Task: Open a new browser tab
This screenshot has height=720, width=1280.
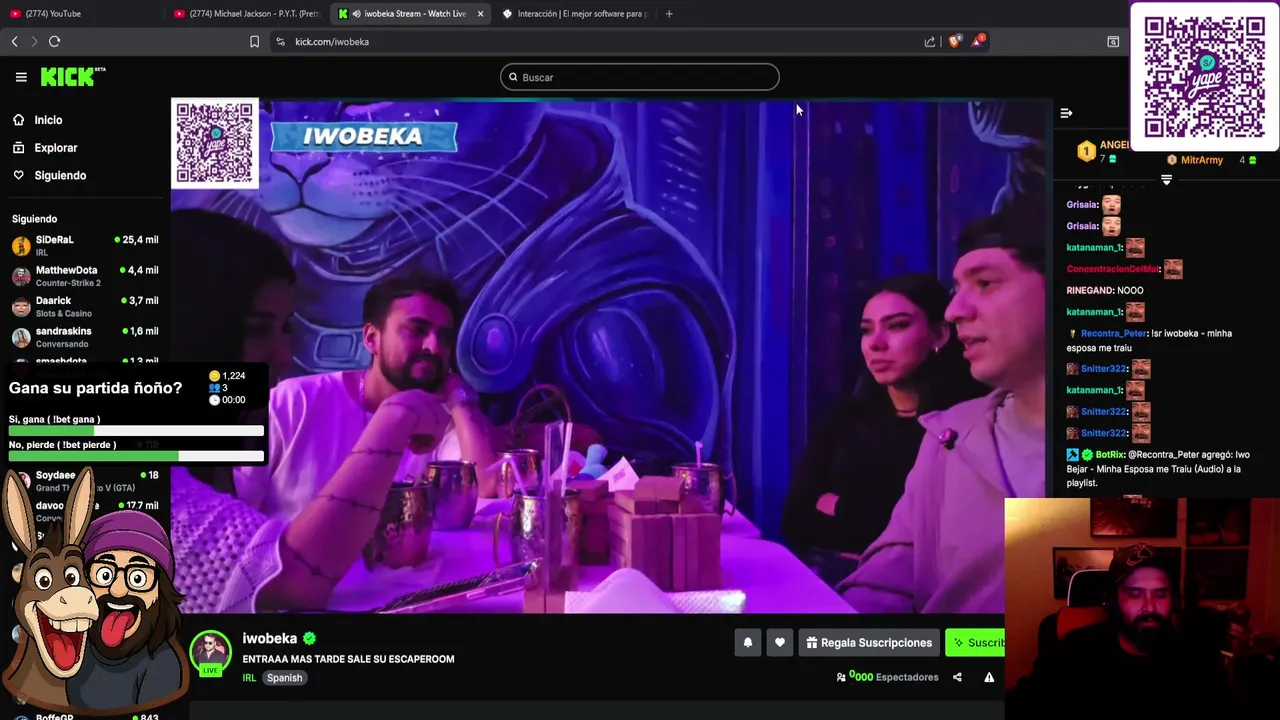Action: (669, 13)
